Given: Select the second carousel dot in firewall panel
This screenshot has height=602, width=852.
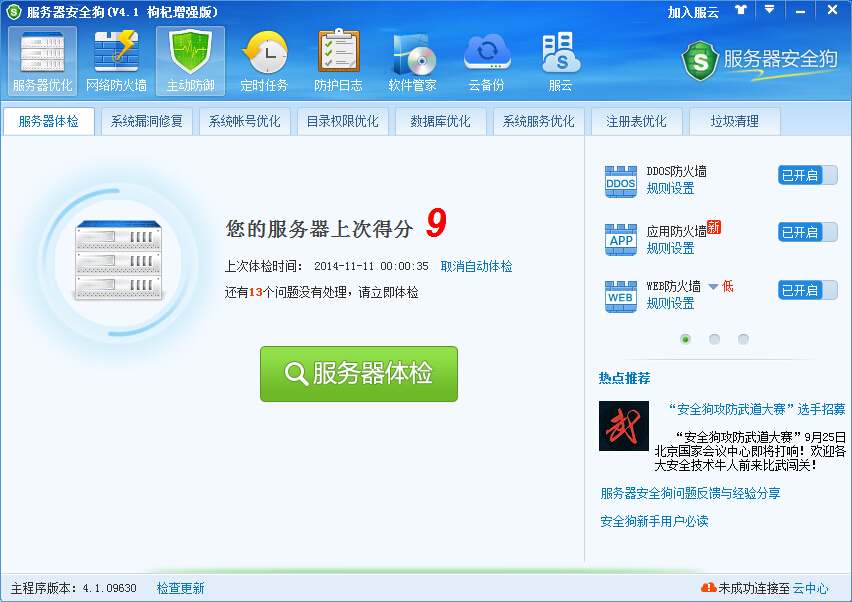Looking at the screenshot, I should click(x=714, y=339).
